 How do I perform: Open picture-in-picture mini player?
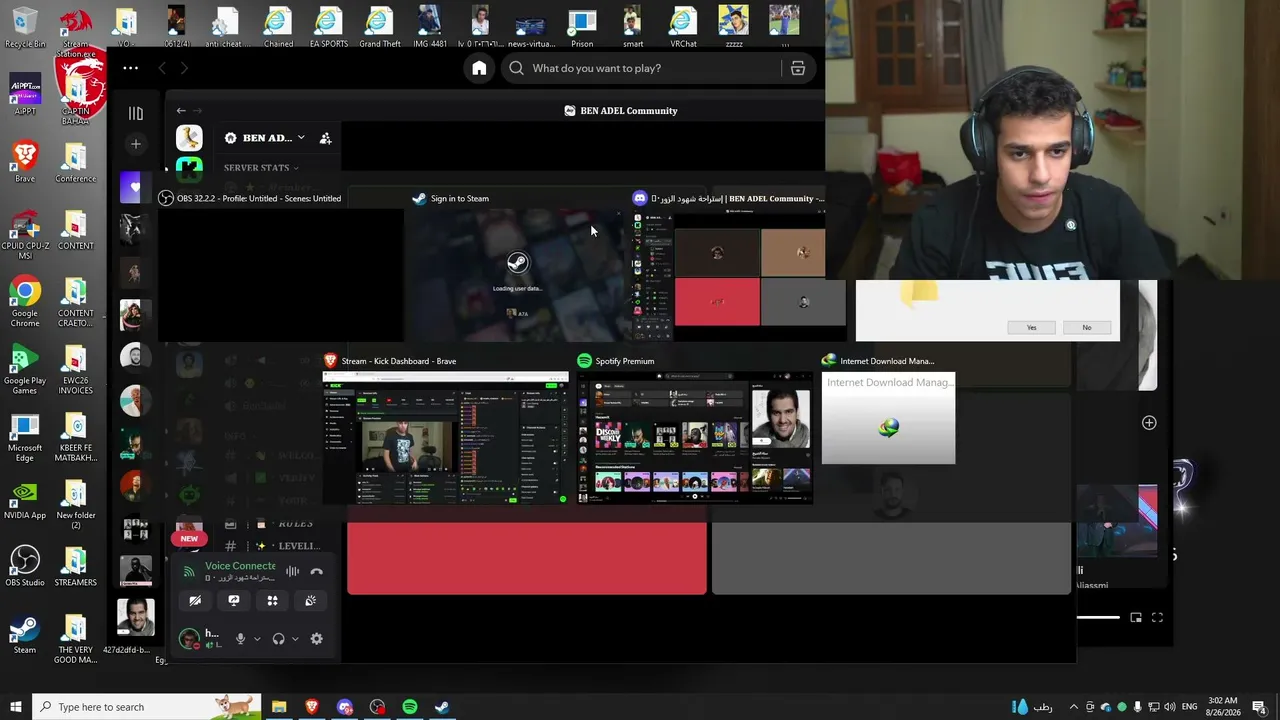pyautogui.click(x=1136, y=618)
